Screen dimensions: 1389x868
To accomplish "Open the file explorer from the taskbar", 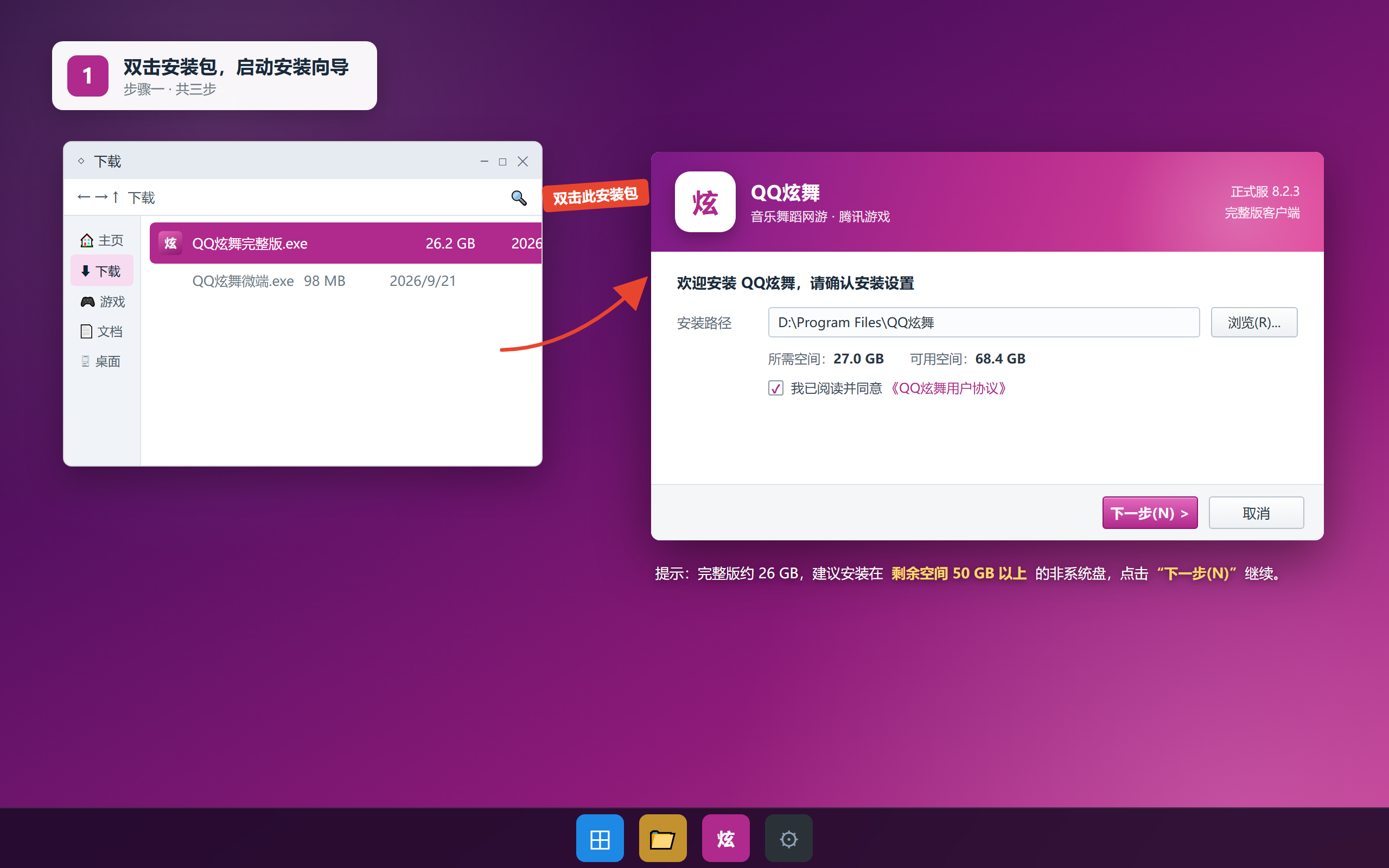I will (663, 838).
